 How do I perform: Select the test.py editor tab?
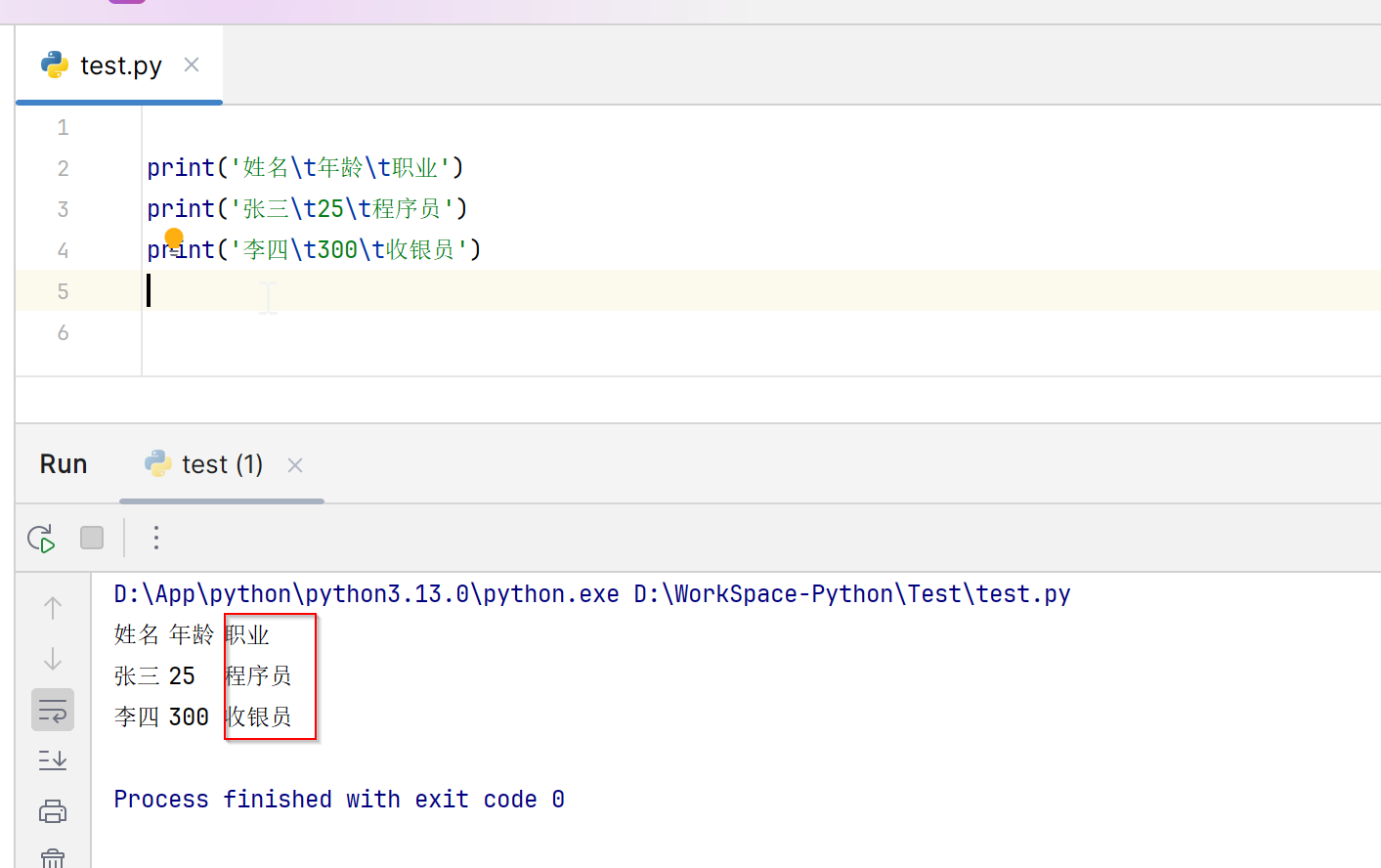click(119, 65)
